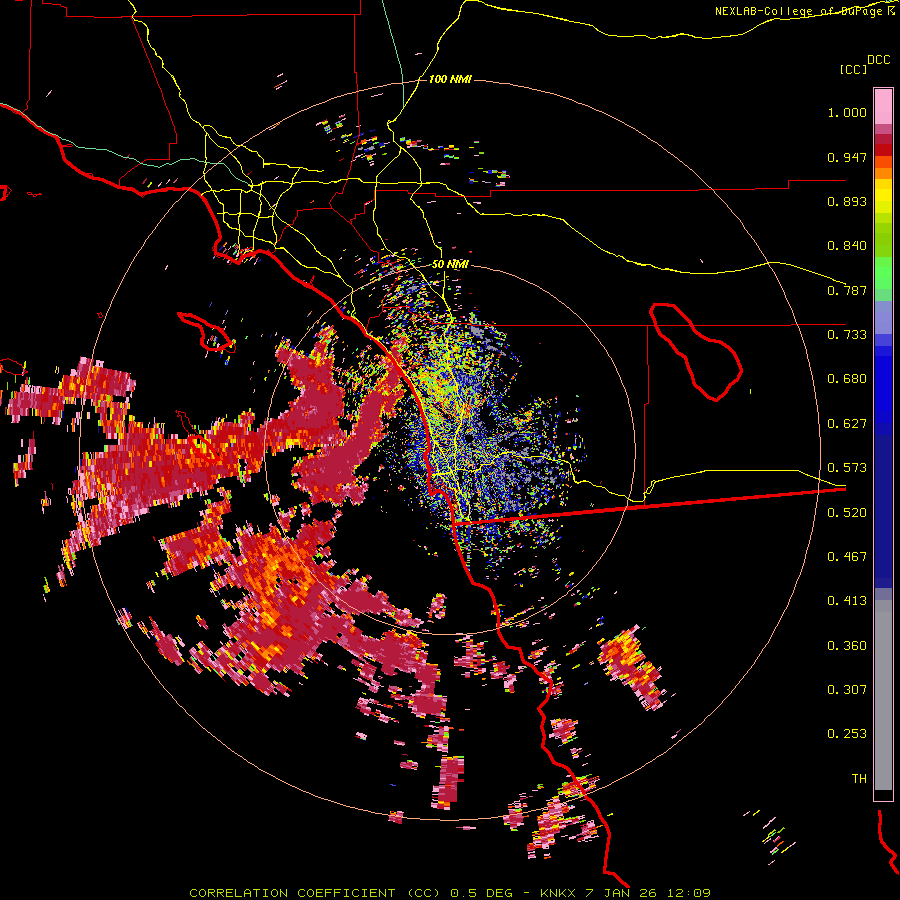
Task: Click the 0.307 value on the CC scale
Action: 847,690
